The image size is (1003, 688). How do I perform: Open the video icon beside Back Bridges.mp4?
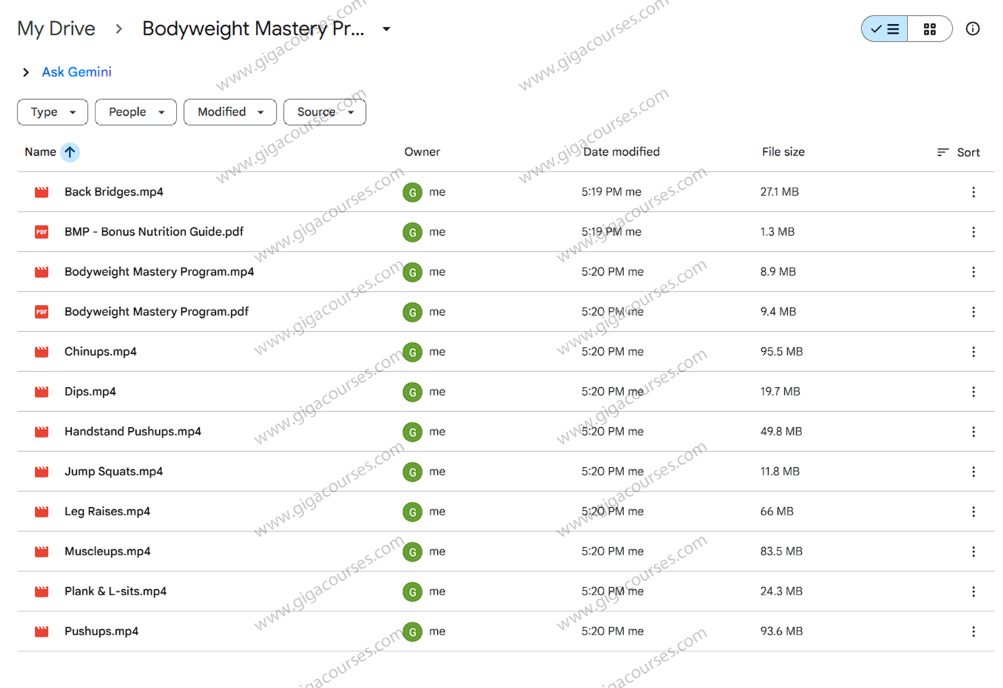(40, 191)
